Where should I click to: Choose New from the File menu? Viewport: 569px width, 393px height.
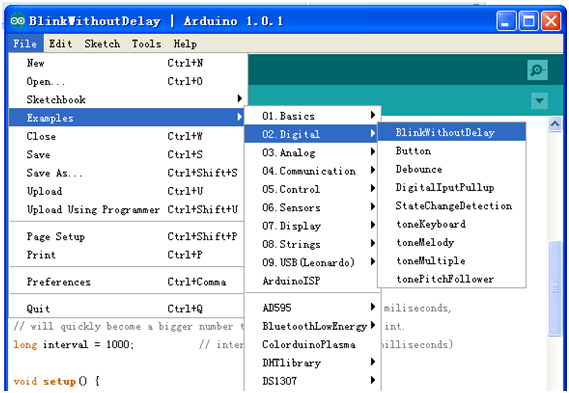coord(126,63)
